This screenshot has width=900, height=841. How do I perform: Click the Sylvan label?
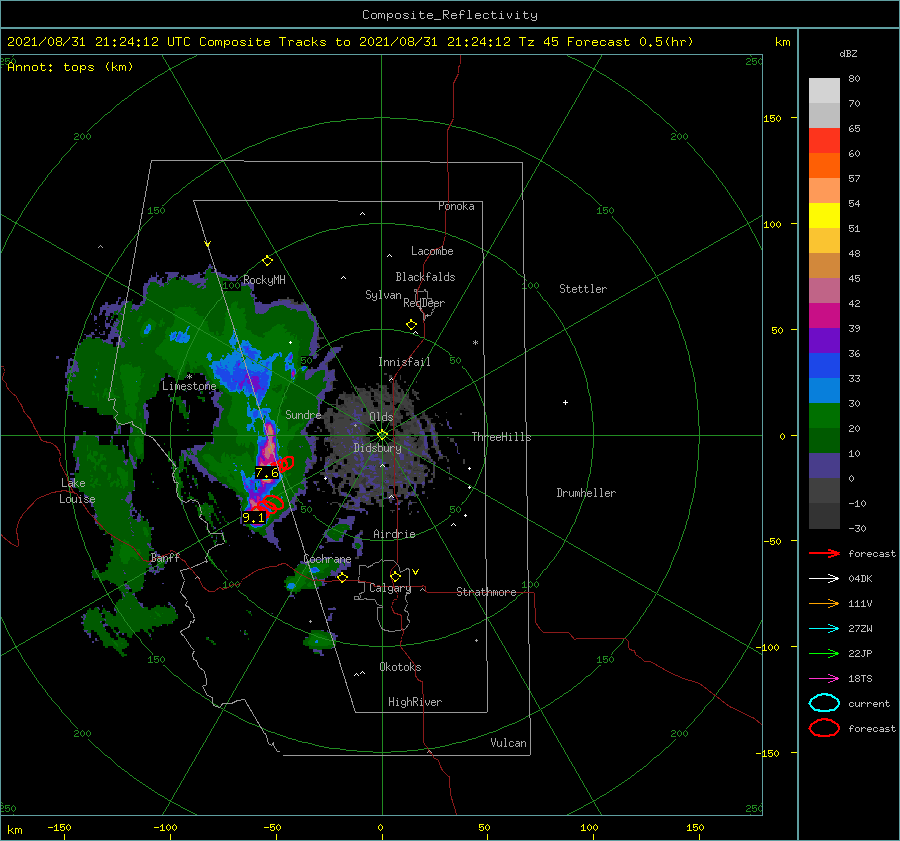pyautogui.click(x=383, y=295)
